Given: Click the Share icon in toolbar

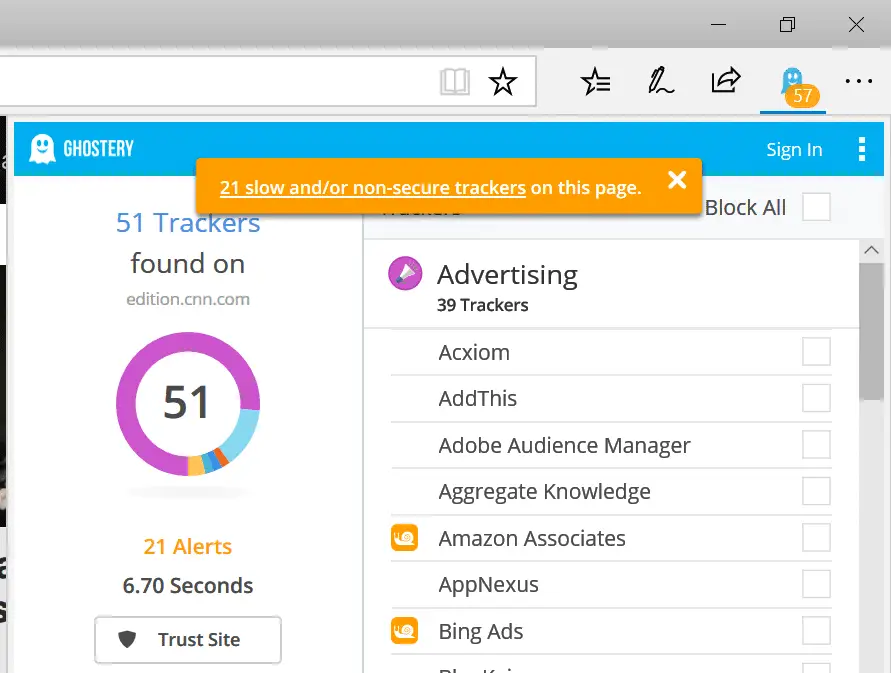Looking at the screenshot, I should click(x=726, y=80).
